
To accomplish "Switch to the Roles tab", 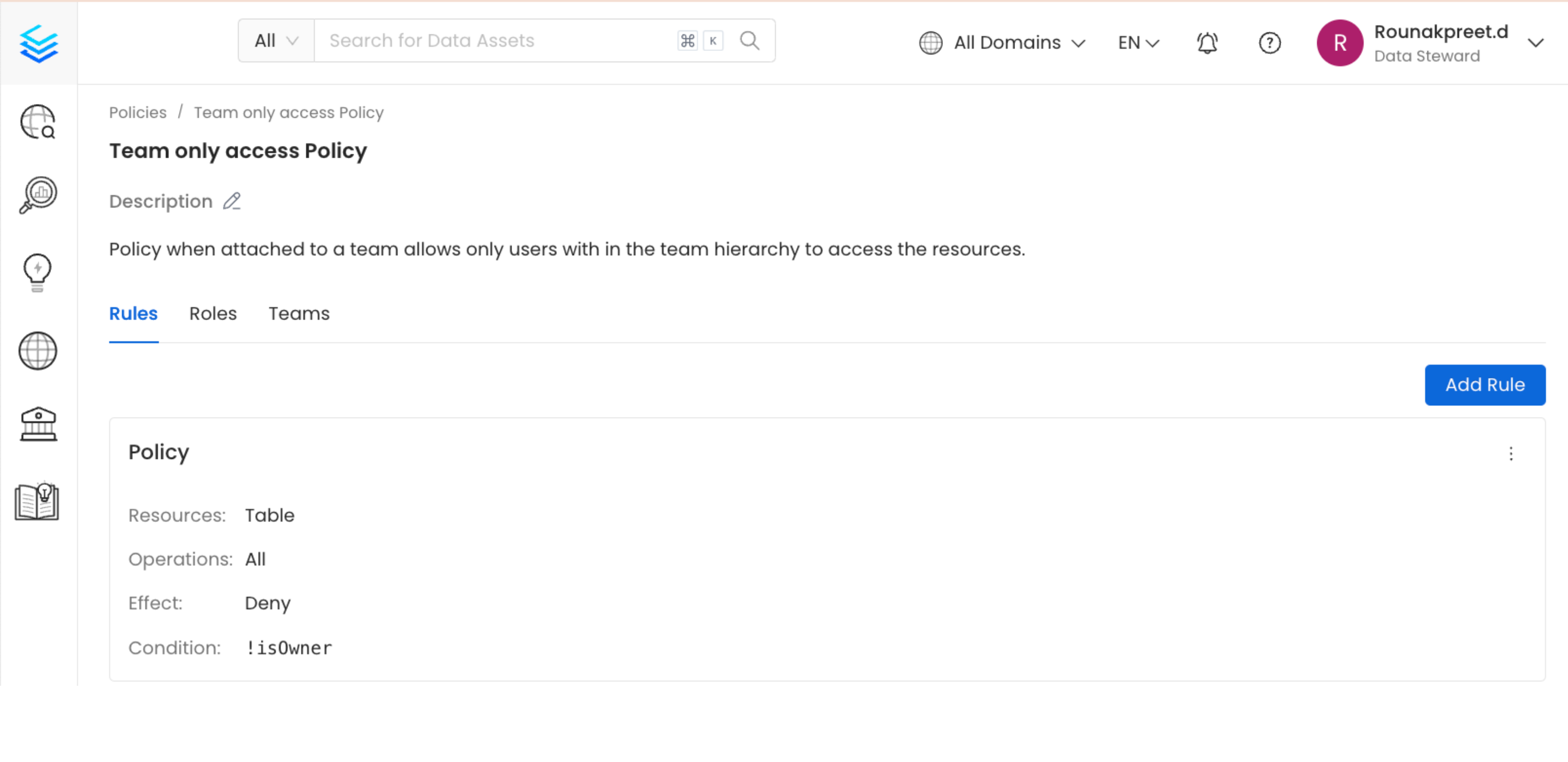I will tap(212, 313).
